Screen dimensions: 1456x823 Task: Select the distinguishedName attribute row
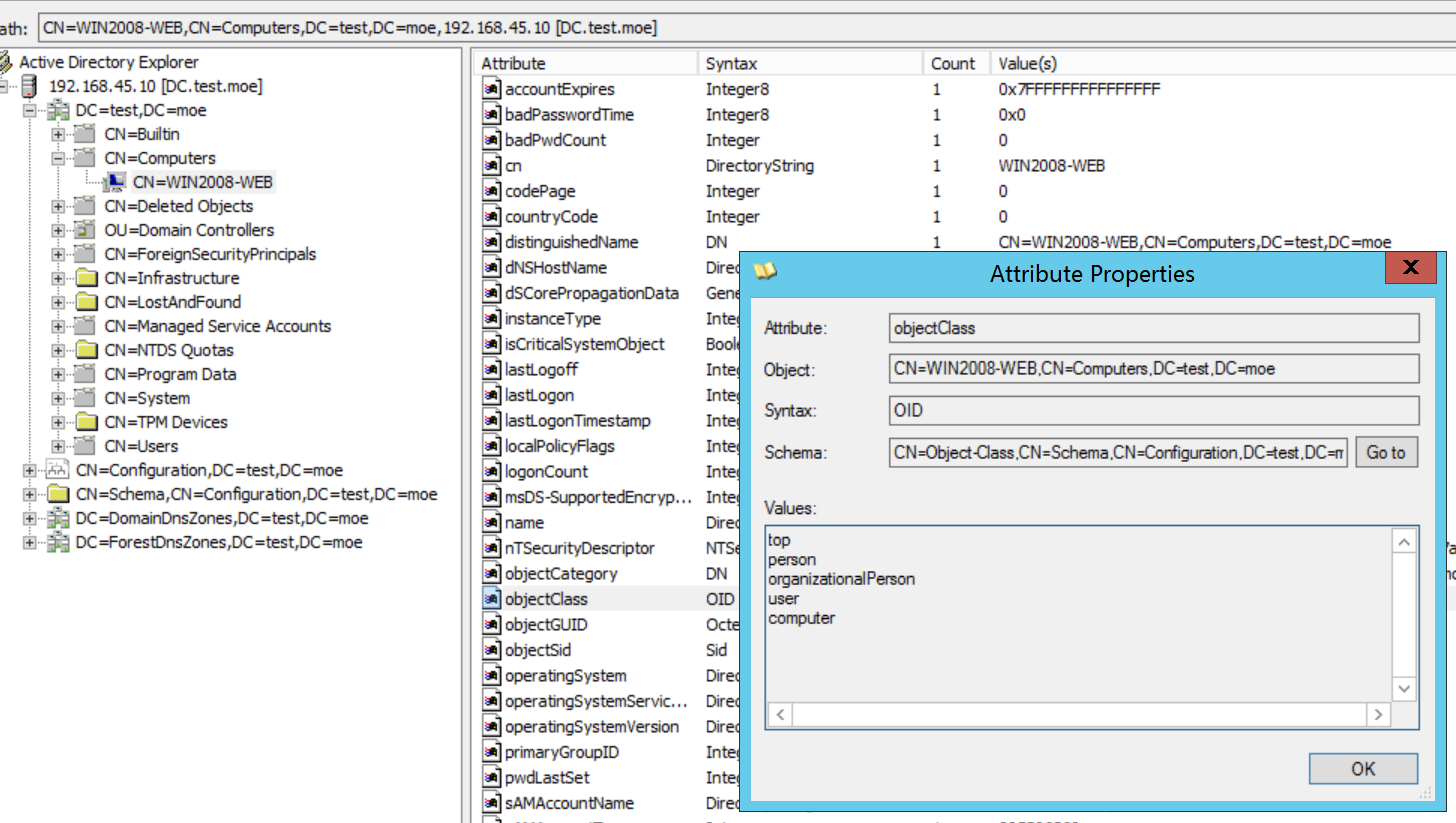572,242
